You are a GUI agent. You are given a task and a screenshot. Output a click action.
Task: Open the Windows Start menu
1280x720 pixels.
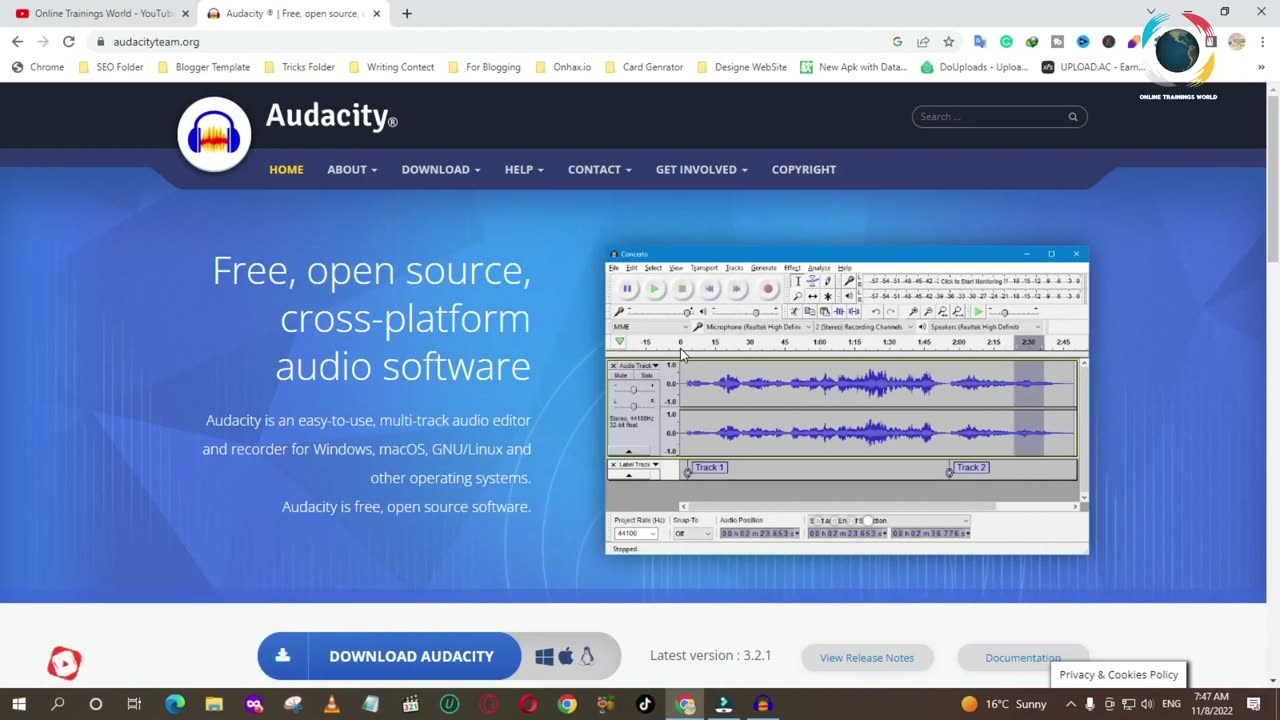tap(18, 704)
